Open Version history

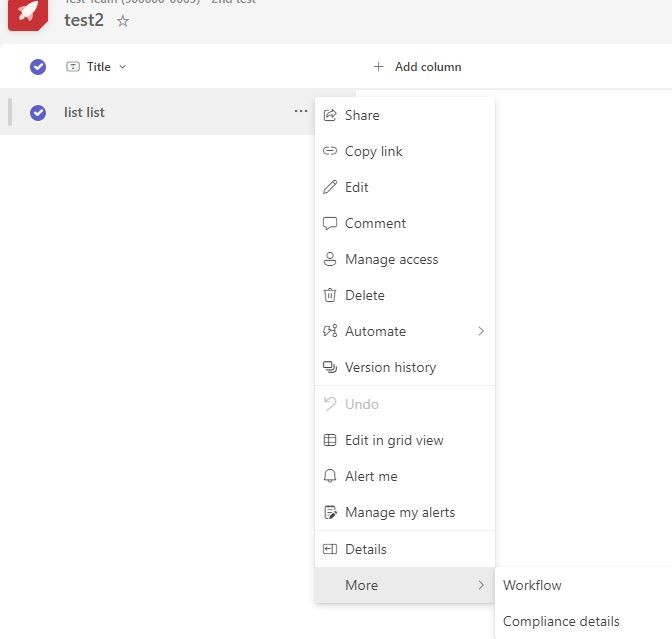(405, 367)
